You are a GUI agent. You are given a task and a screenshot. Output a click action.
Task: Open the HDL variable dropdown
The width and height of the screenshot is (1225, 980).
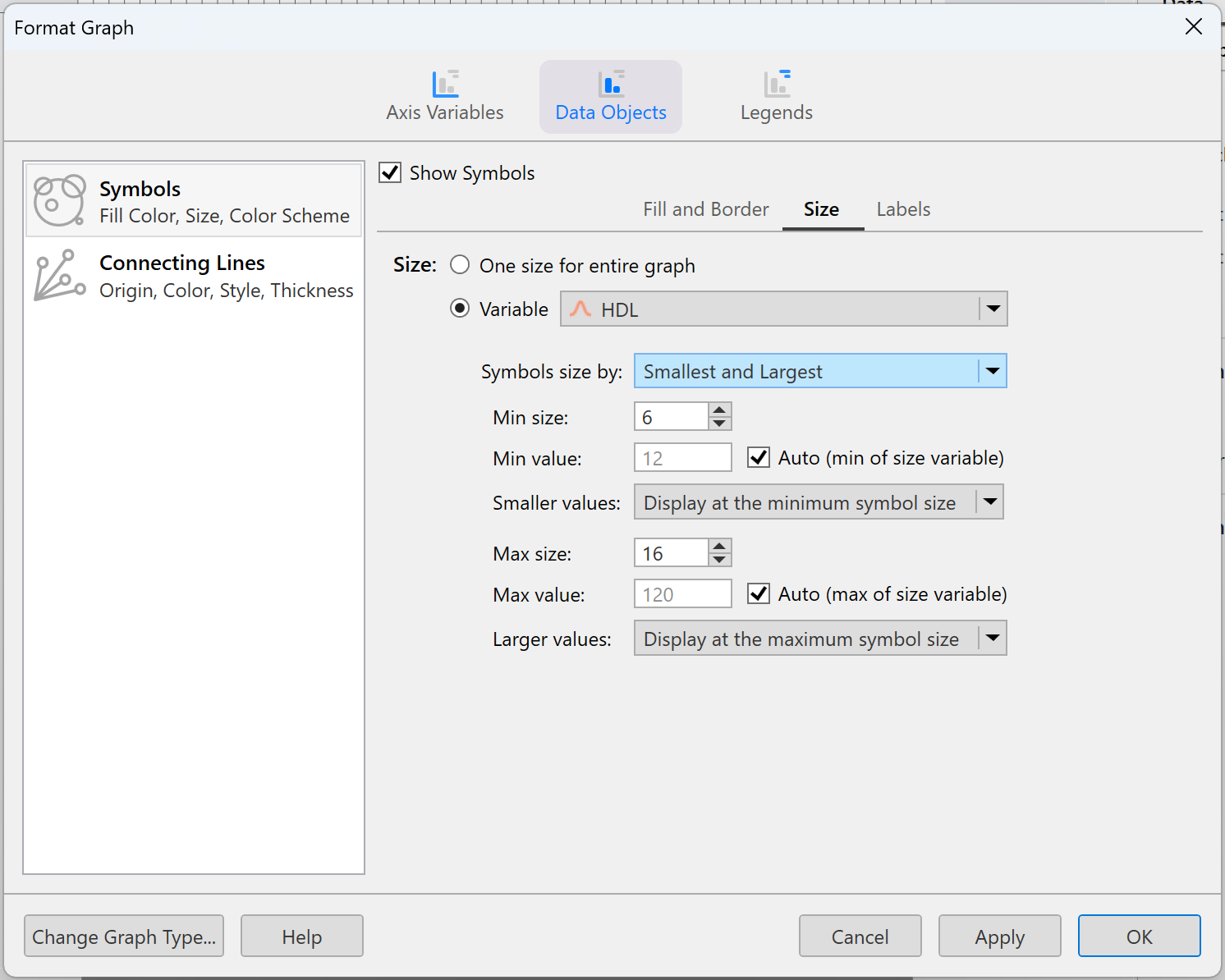tap(993, 309)
